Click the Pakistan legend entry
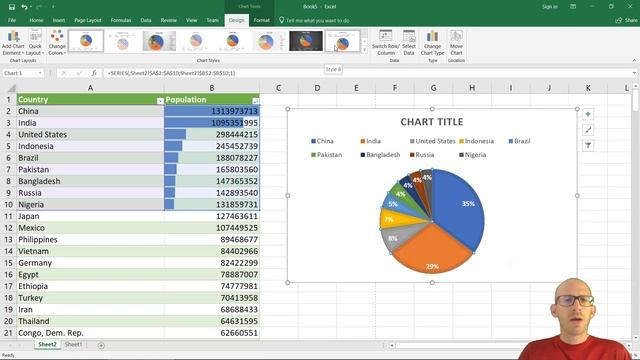The height and width of the screenshot is (360, 640). click(x=327, y=155)
